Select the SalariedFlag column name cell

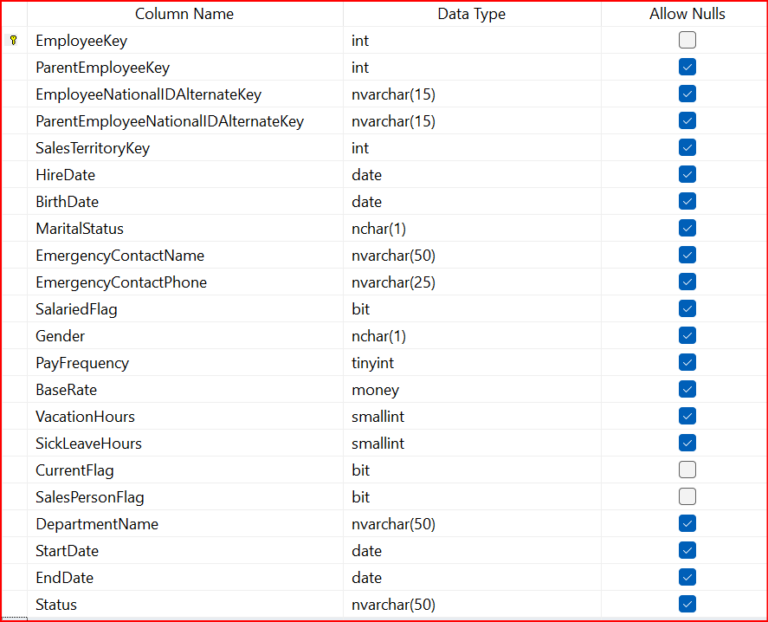coord(185,309)
